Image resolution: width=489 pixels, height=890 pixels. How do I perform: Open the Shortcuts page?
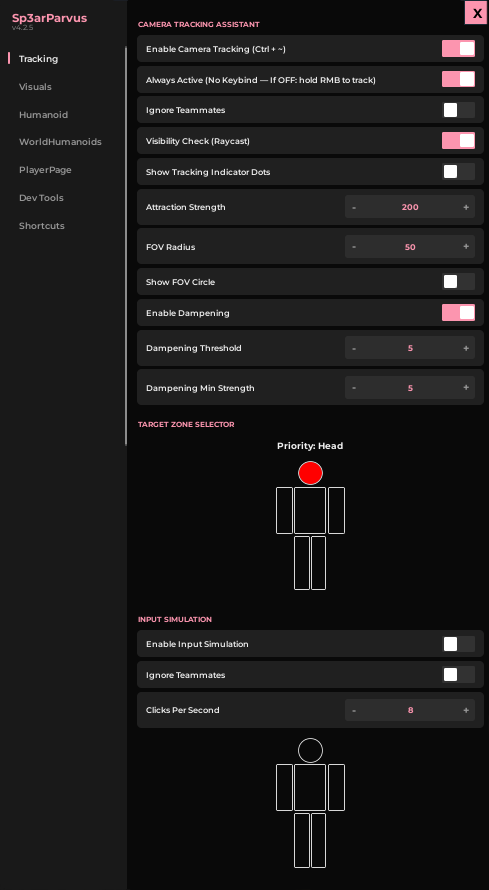[41, 225]
